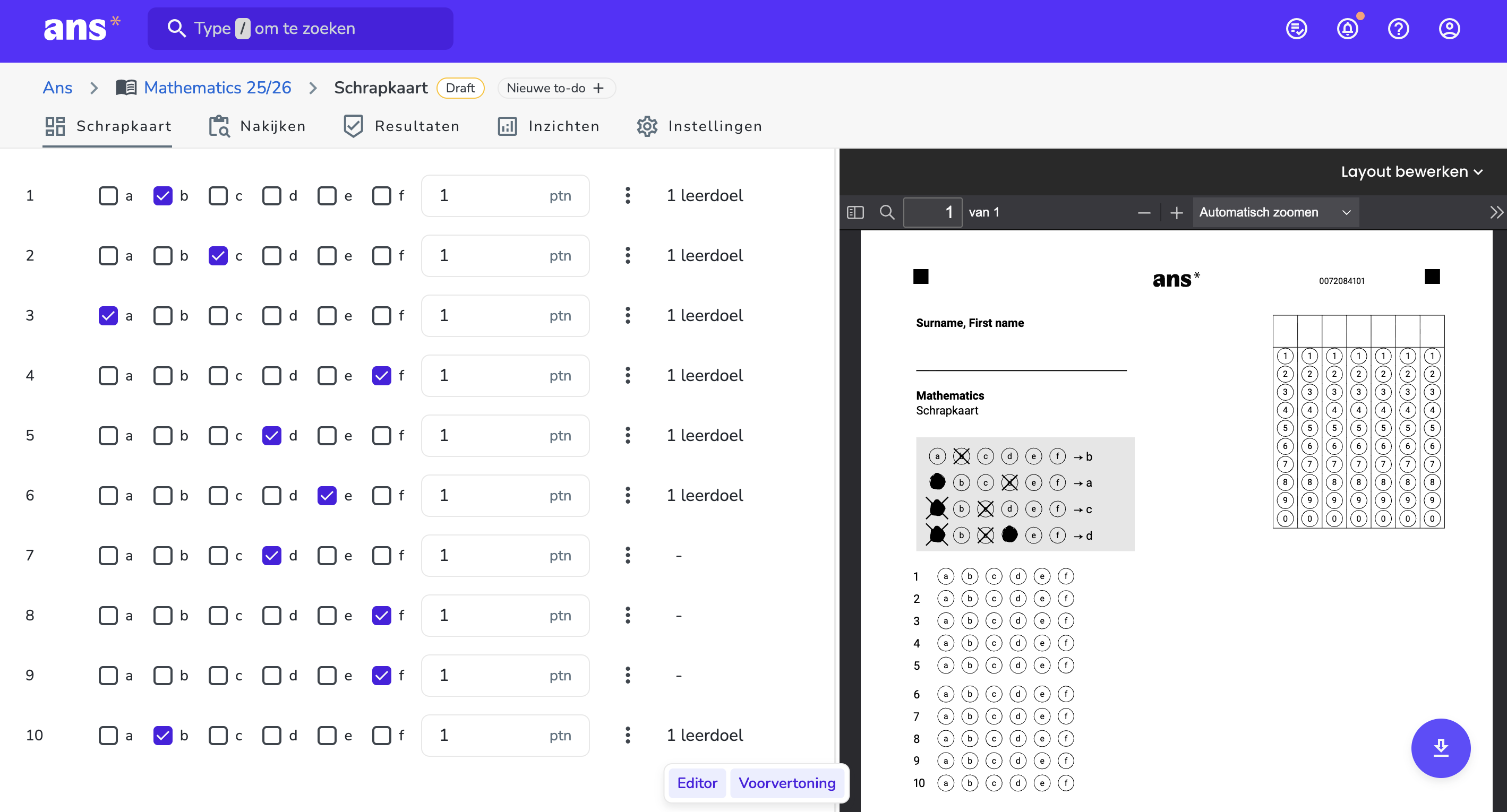Click the Editor button
Screen dimensions: 1507x812
(697, 783)
